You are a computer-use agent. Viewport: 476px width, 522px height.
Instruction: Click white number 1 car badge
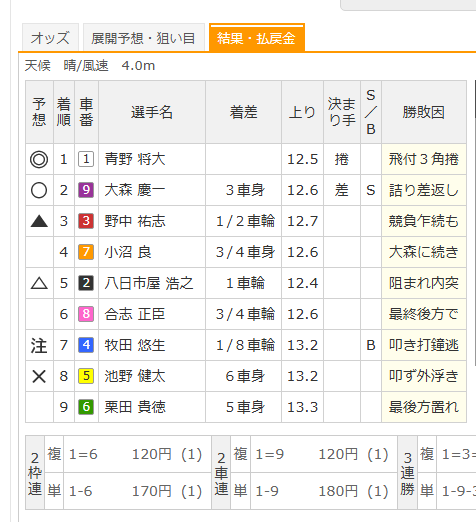click(x=86, y=159)
